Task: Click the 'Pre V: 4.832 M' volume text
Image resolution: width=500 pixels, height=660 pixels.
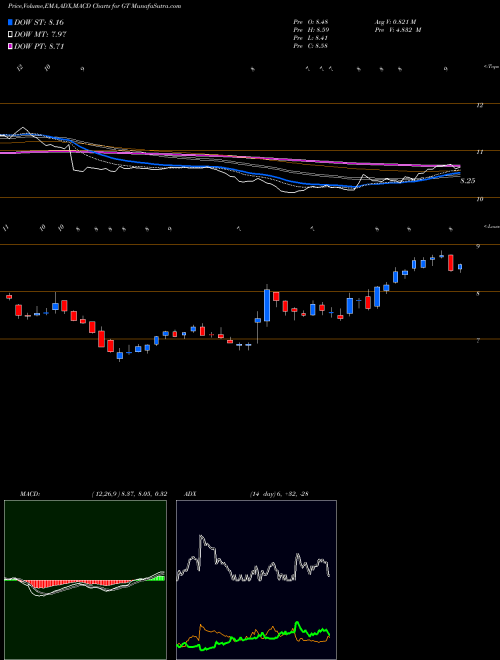Action: (x=399, y=30)
